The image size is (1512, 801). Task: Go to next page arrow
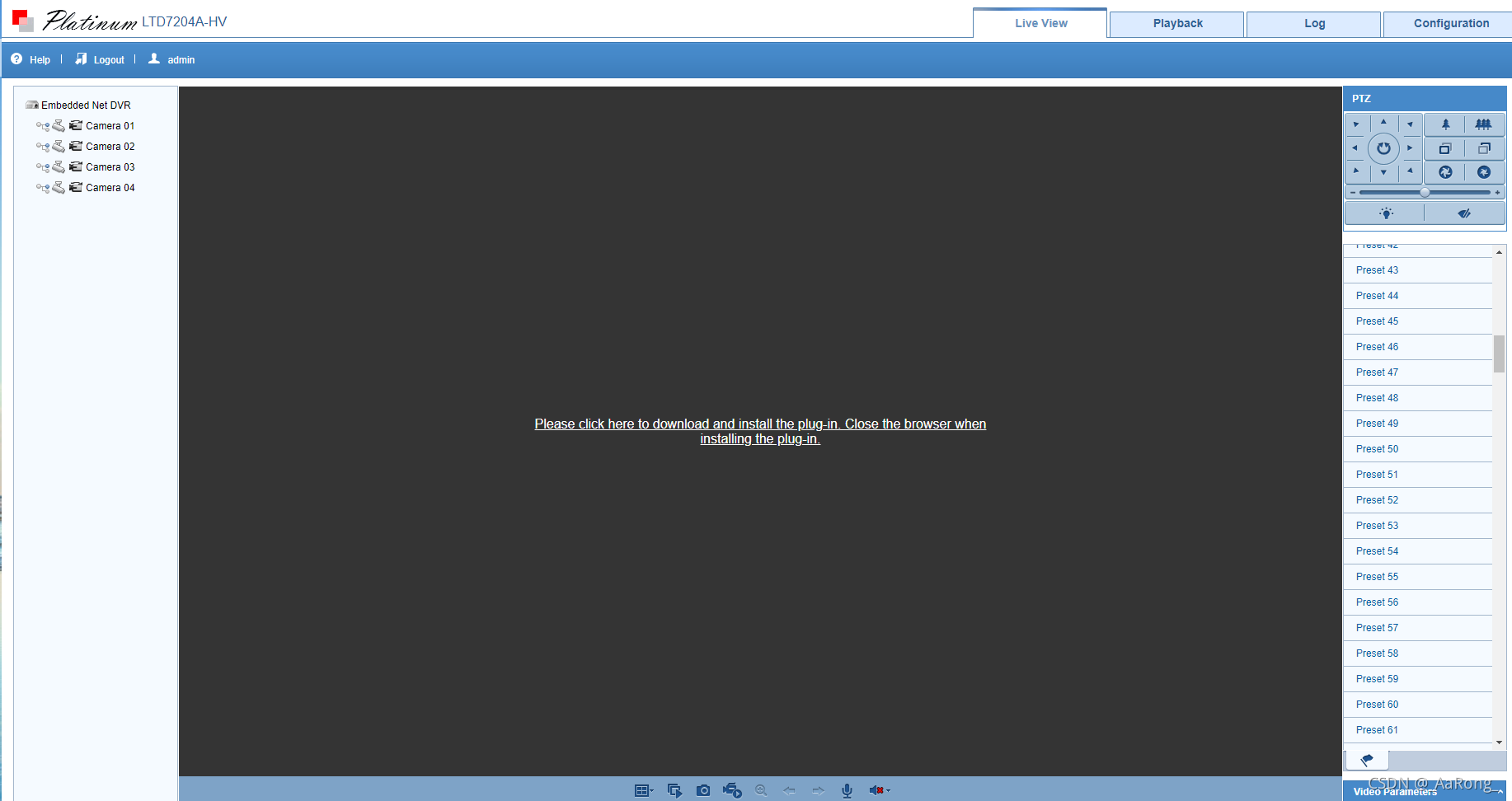tap(818, 790)
